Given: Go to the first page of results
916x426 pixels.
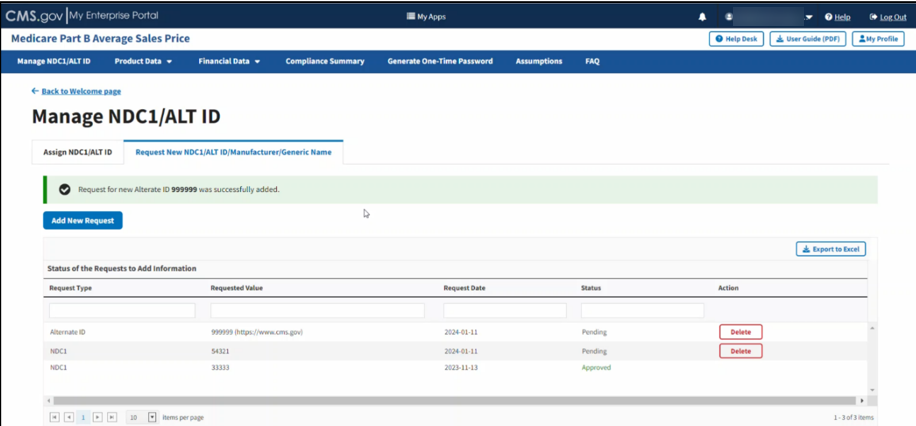Looking at the screenshot, I should tap(54, 417).
